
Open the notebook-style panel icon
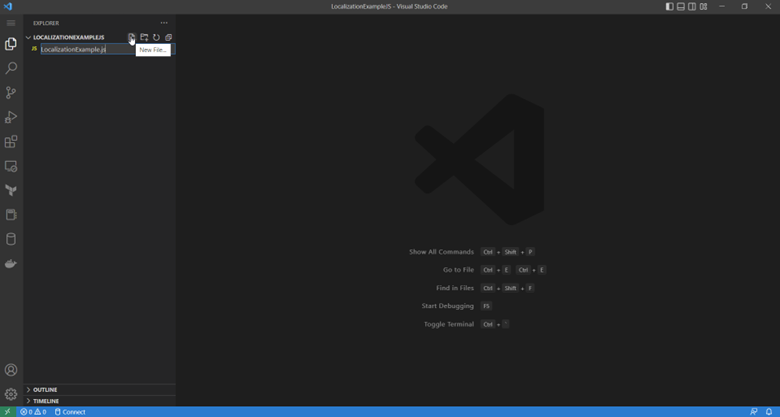click(x=11, y=214)
